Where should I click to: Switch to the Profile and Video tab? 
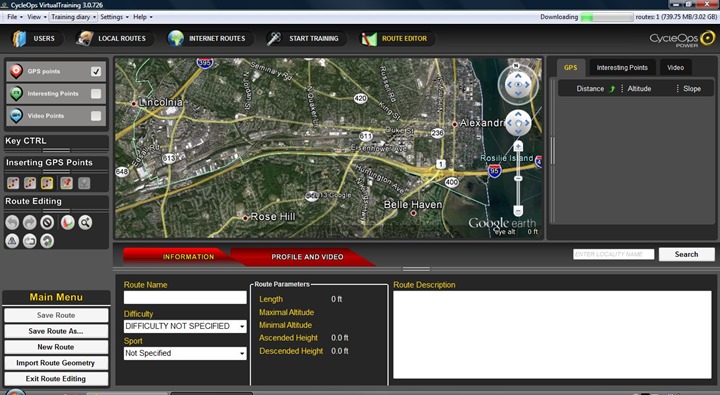click(x=307, y=257)
